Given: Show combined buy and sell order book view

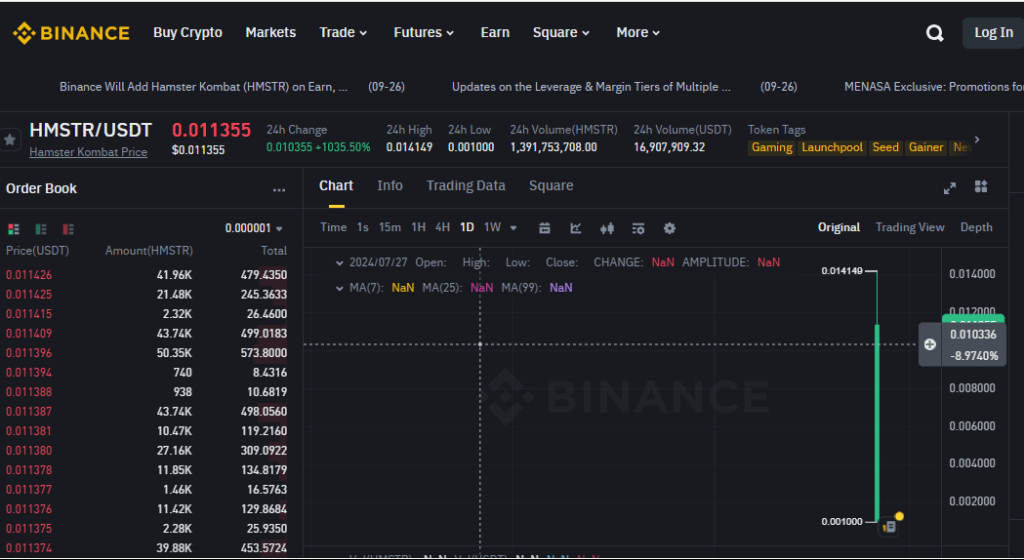Looking at the screenshot, I should click(13, 228).
